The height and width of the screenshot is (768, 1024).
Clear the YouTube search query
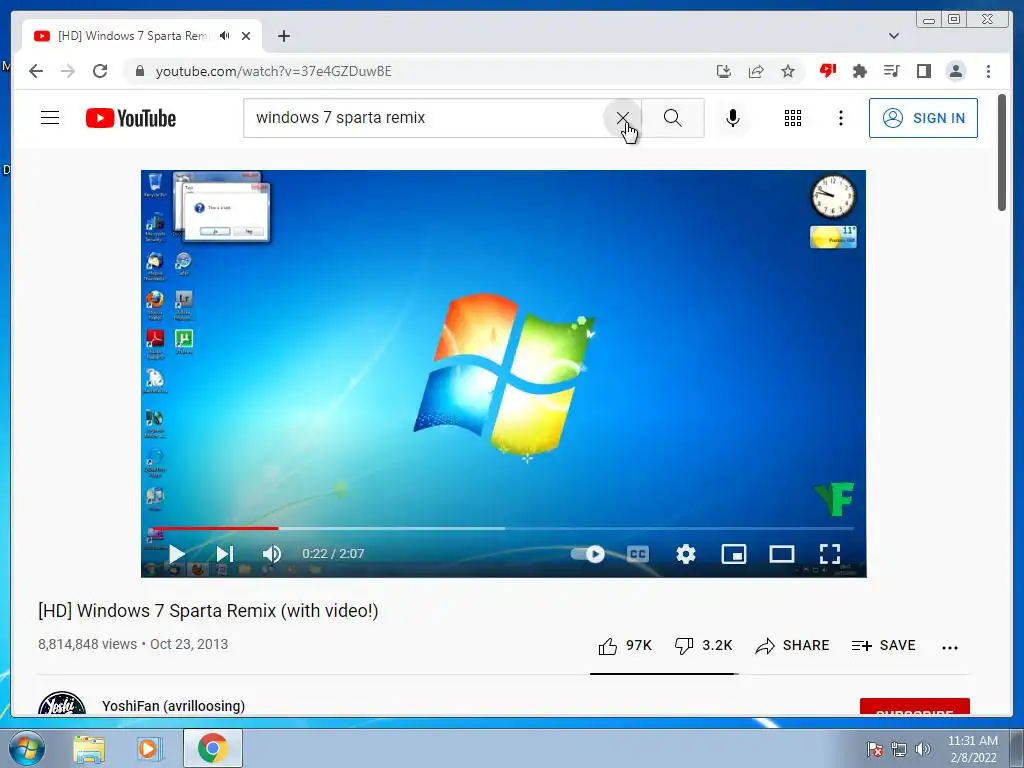pyautogui.click(x=622, y=118)
